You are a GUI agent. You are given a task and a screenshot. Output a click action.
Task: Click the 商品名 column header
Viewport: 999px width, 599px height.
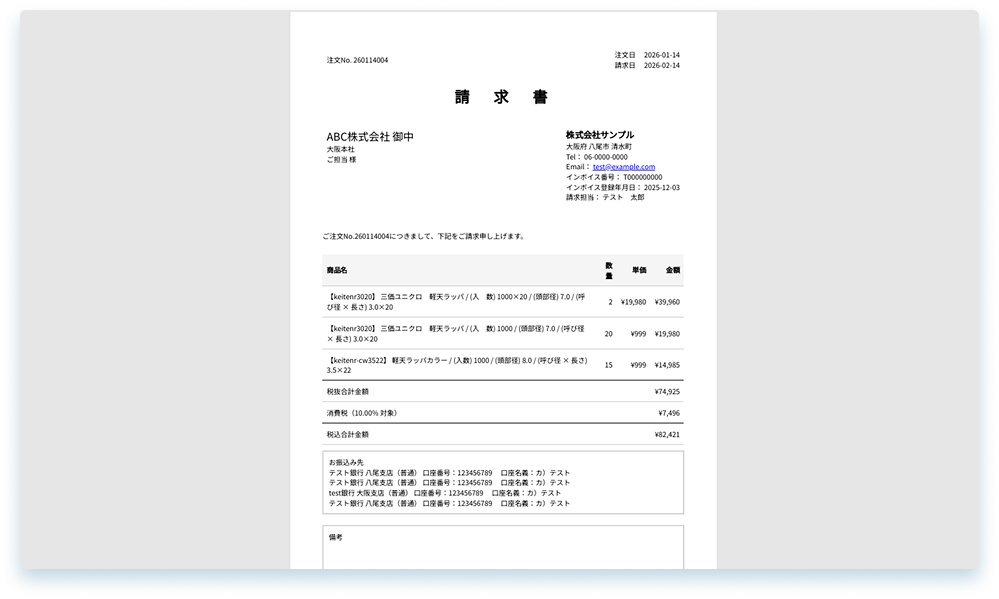(337, 270)
